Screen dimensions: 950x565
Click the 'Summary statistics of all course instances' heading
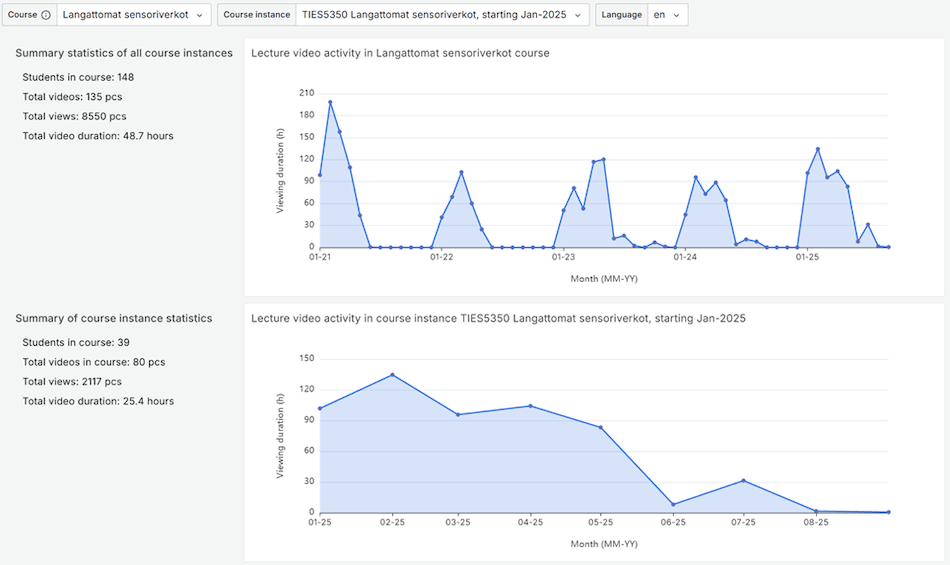click(x=124, y=53)
